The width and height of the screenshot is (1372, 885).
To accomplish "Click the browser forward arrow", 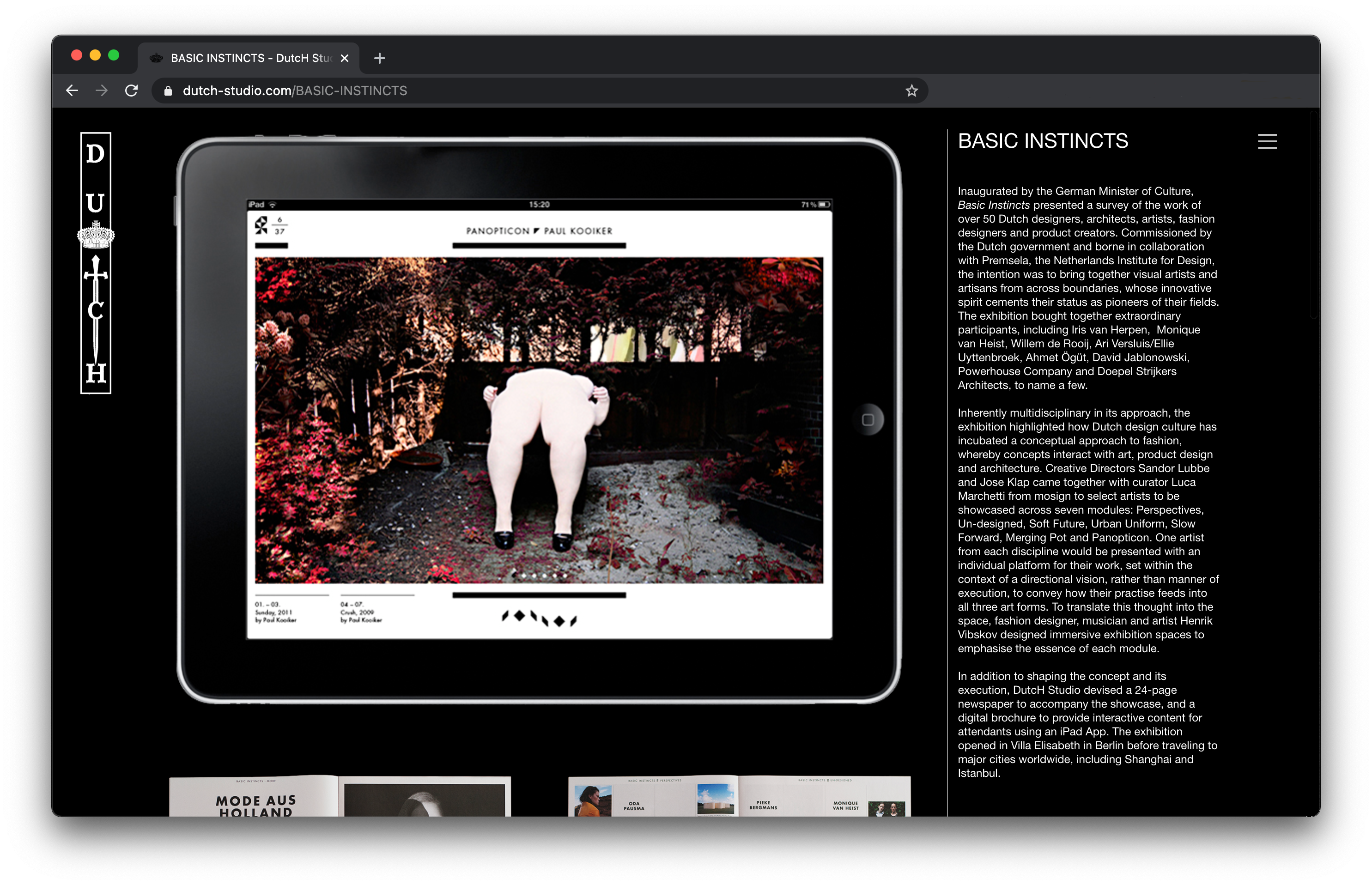I will (x=102, y=91).
